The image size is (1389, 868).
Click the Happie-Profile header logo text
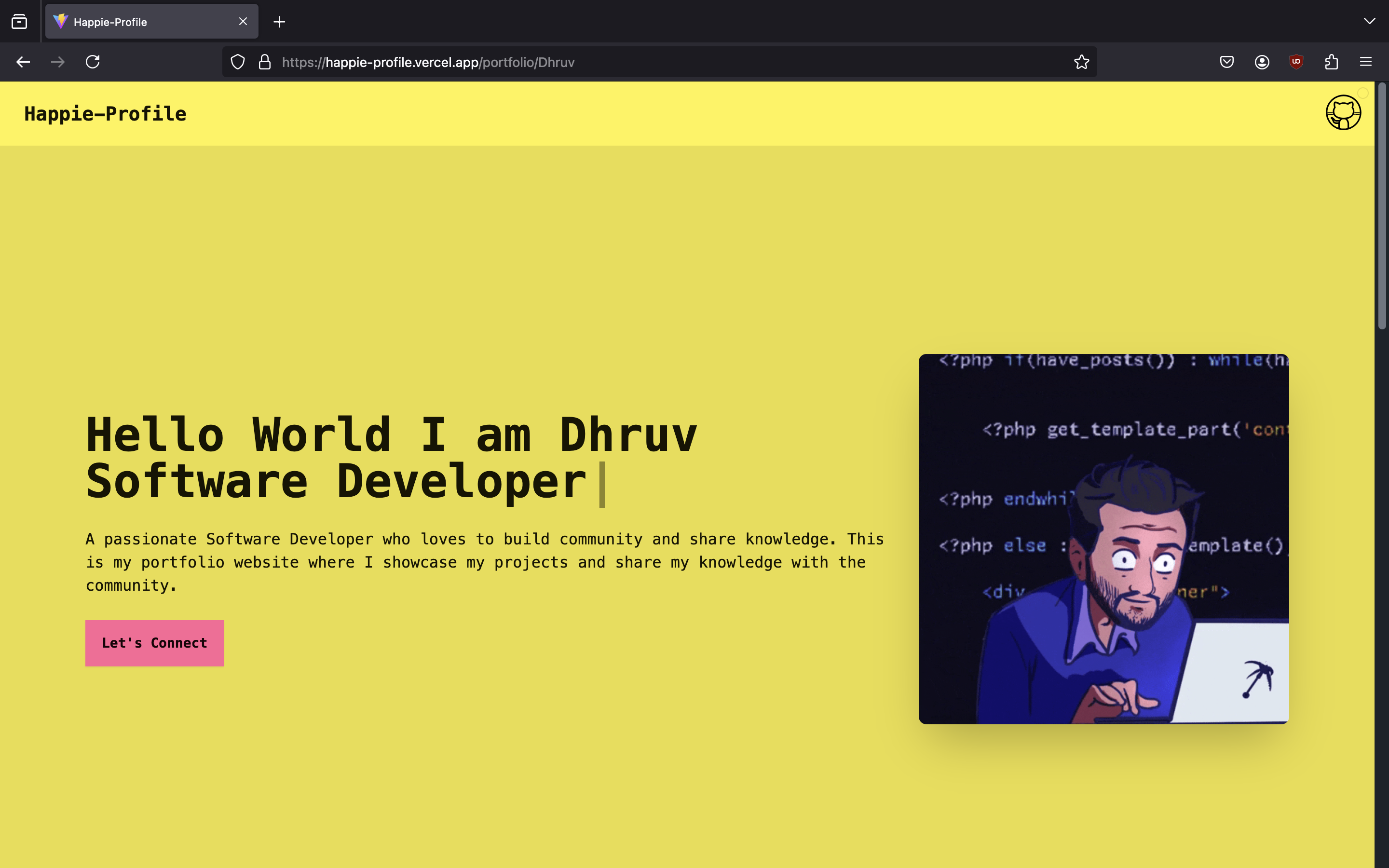[x=105, y=114]
